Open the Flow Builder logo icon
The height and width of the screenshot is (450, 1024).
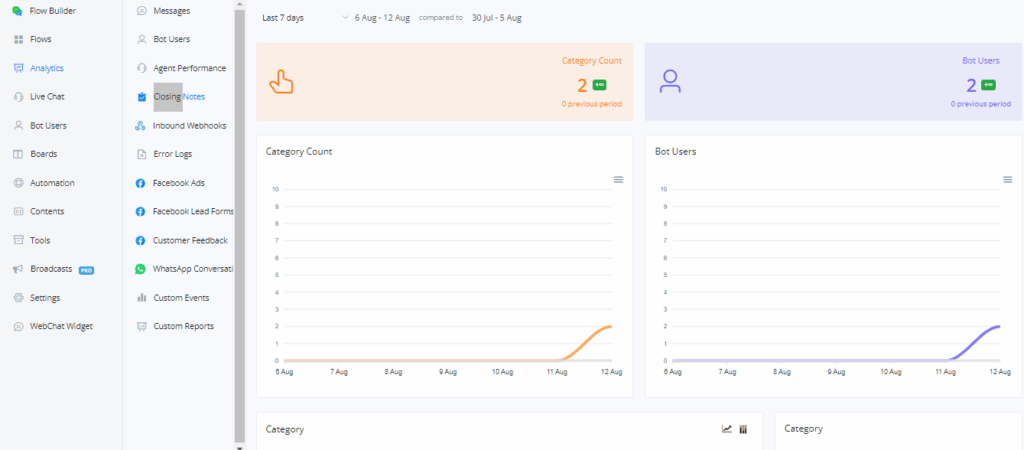point(18,11)
